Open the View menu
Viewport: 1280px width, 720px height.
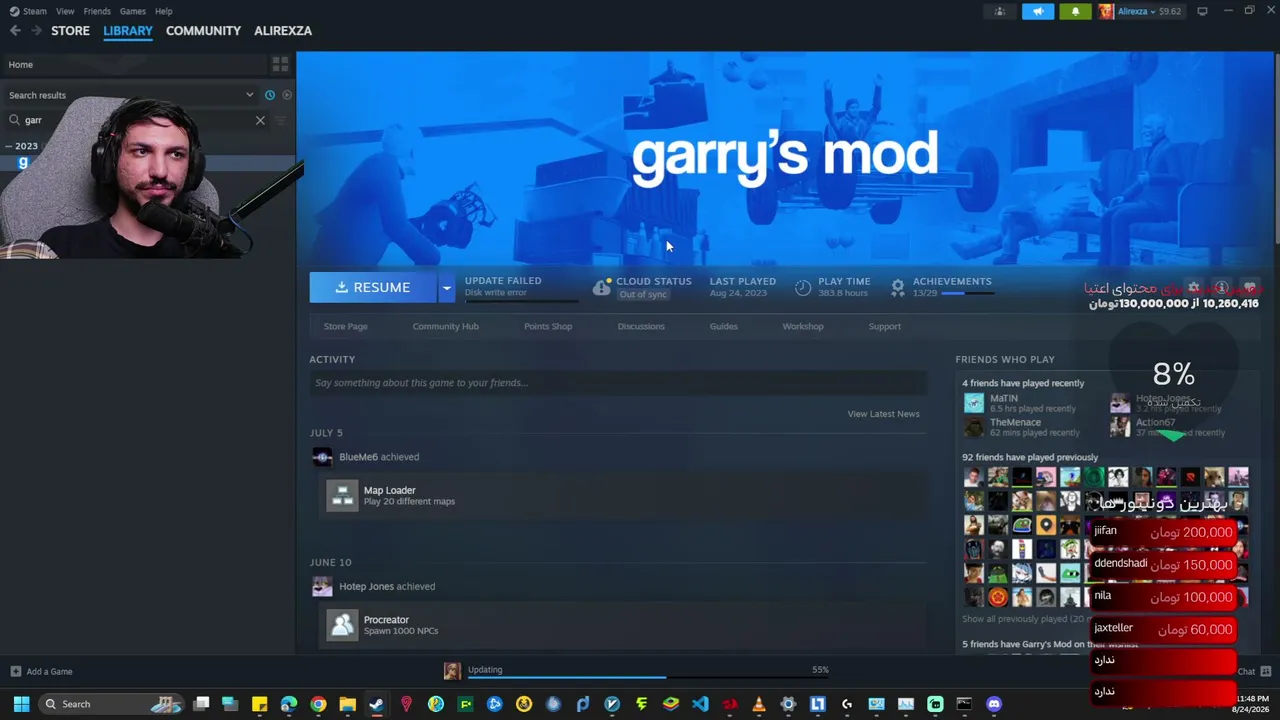(x=65, y=11)
